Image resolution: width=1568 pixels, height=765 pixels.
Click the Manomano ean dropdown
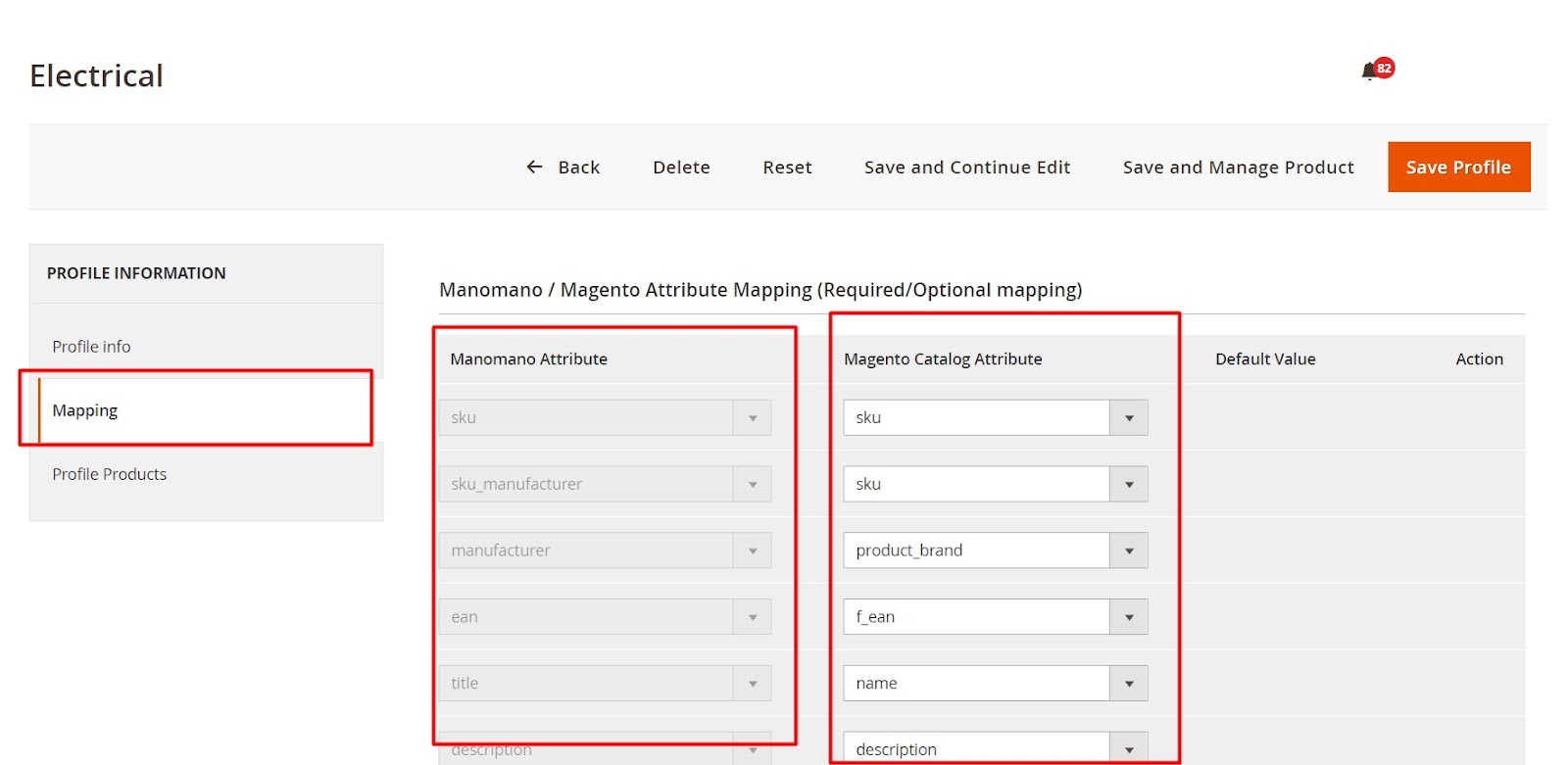click(x=605, y=617)
